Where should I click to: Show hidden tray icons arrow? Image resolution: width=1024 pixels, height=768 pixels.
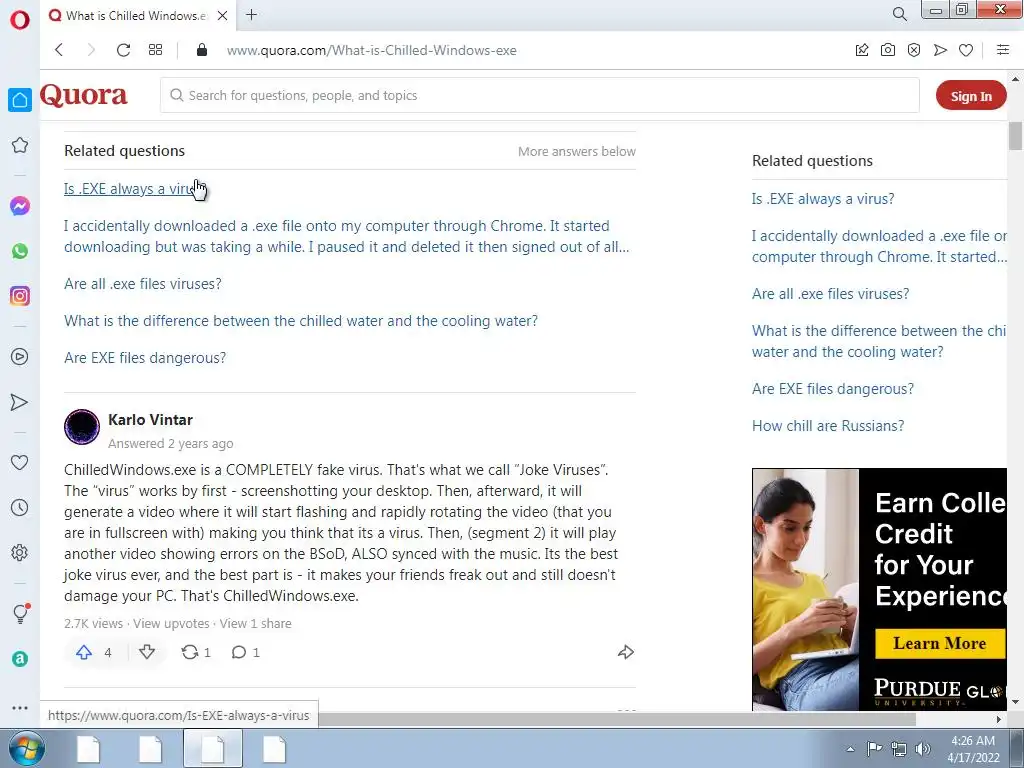[850, 749]
